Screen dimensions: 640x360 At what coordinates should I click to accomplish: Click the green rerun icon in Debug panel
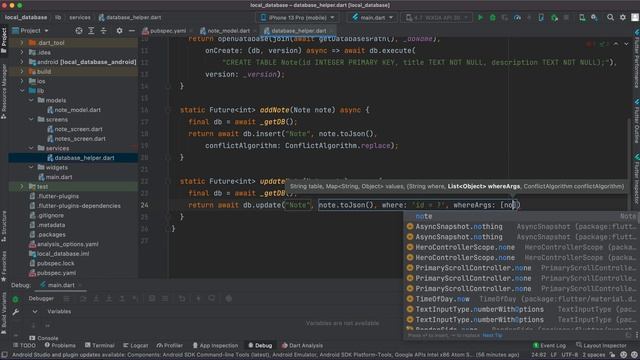16,299
